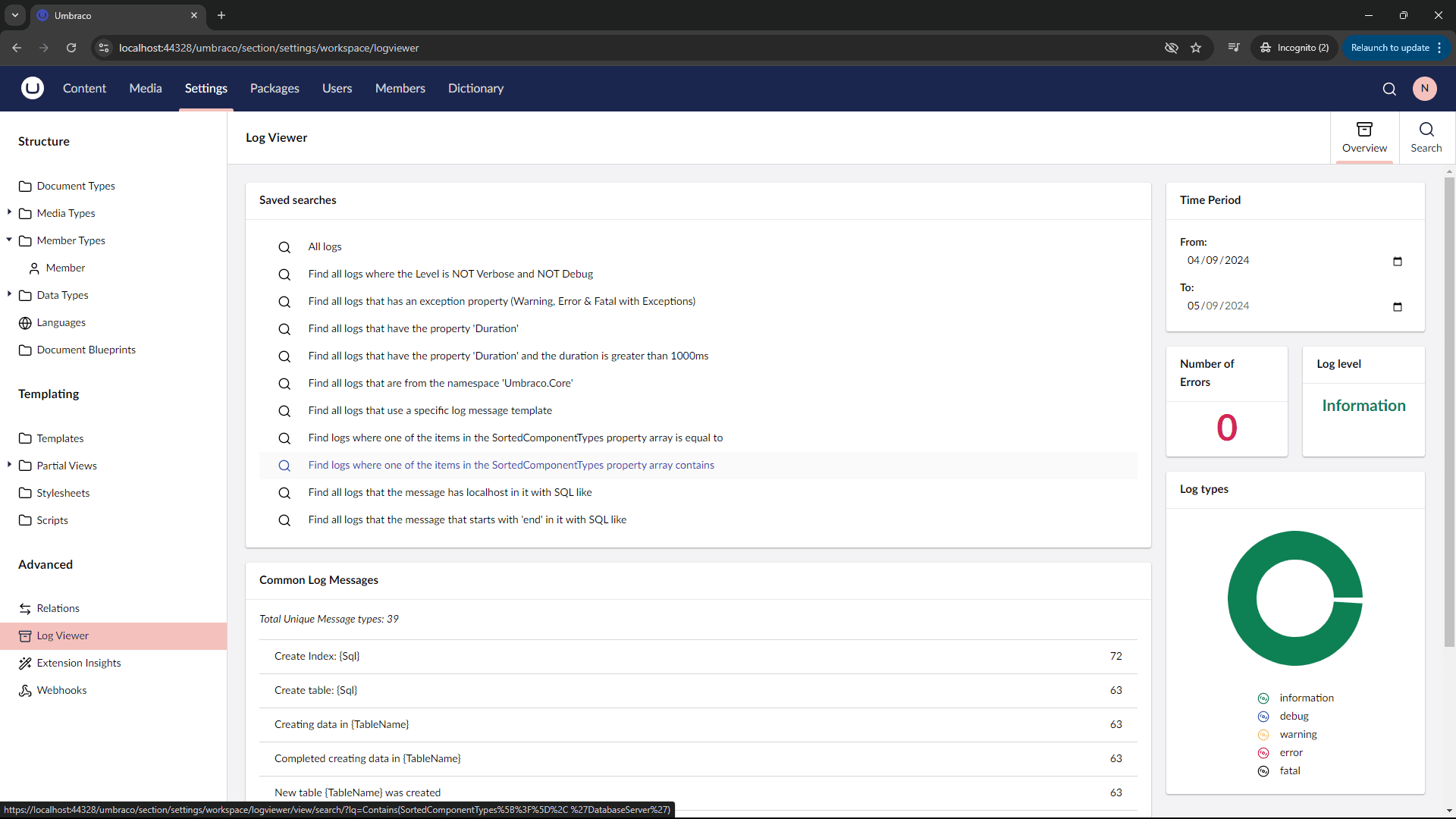Expand the Partial Views tree node

coord(9,465)
